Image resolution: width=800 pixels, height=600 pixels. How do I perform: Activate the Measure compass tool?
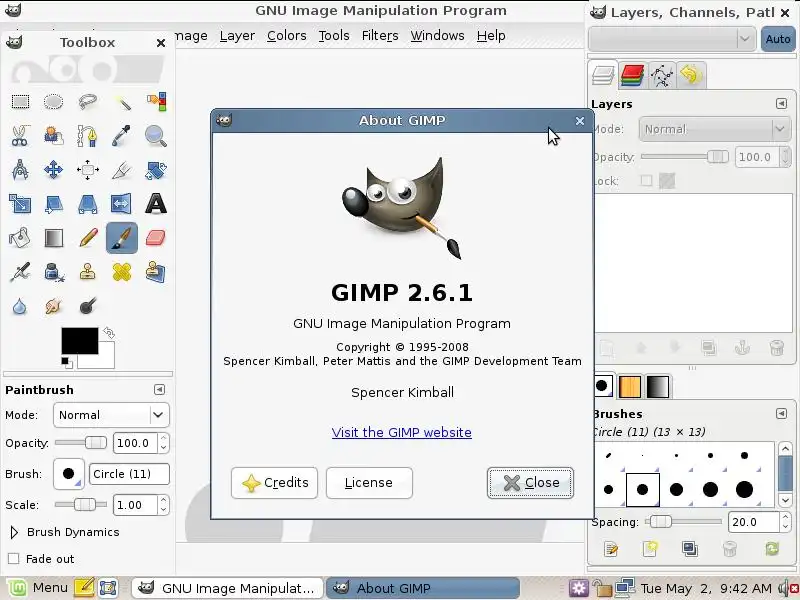click(20, 170)
